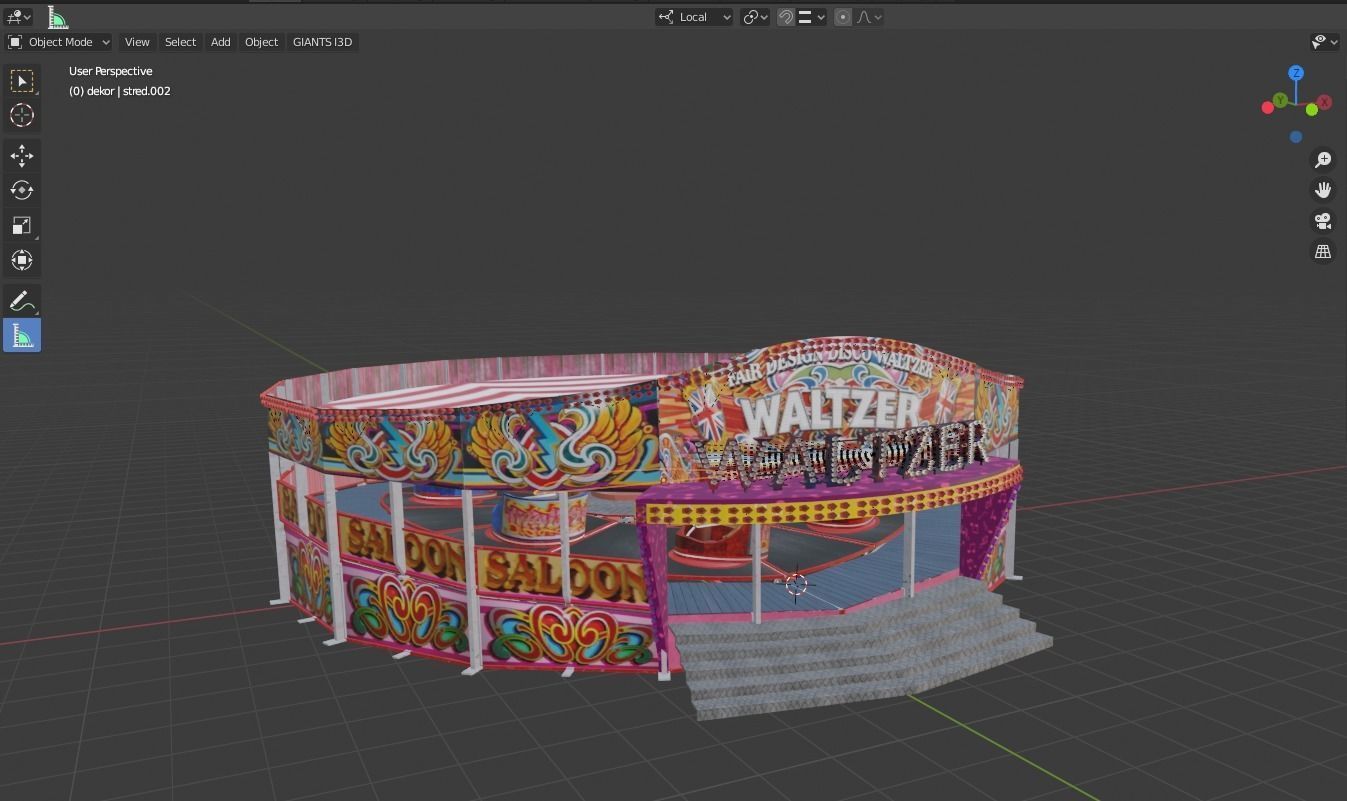Select the Move tool

click(22, 155)
